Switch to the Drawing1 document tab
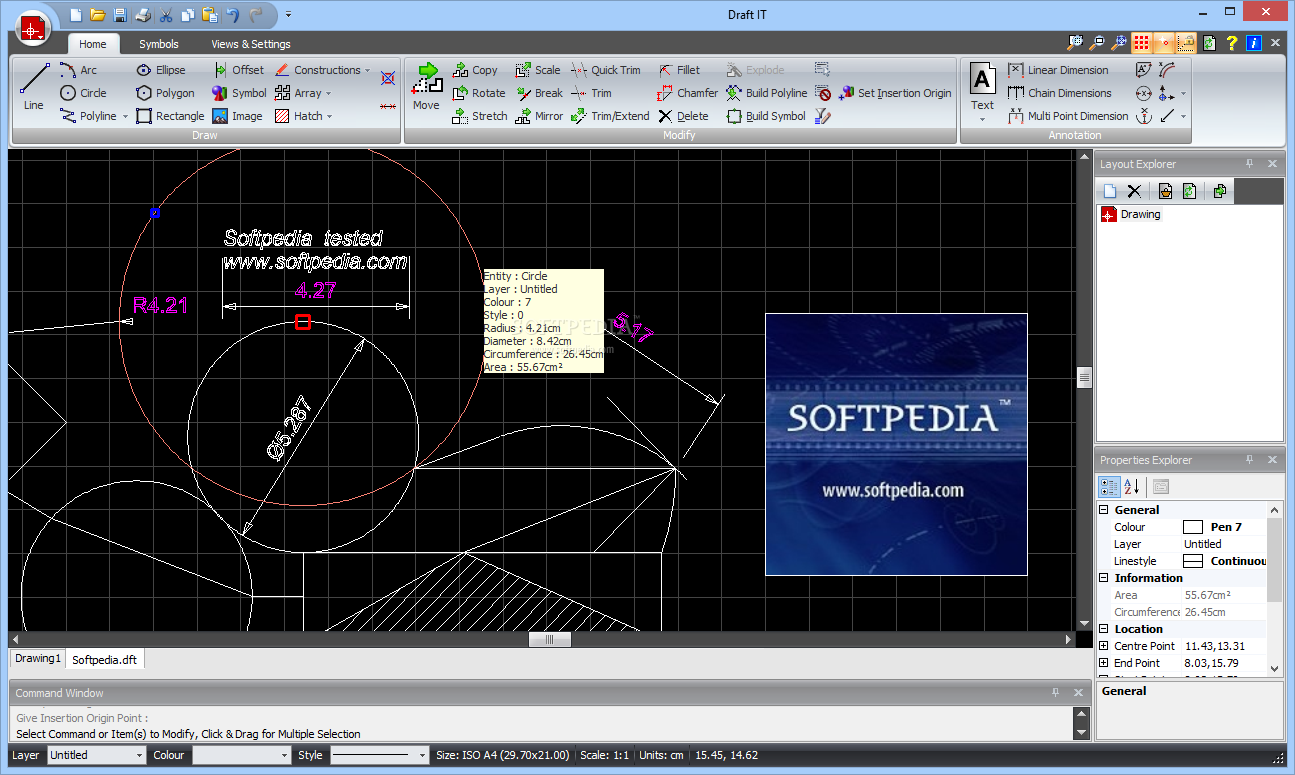This screenshot has height=775, width=1295. coord(38,659)
